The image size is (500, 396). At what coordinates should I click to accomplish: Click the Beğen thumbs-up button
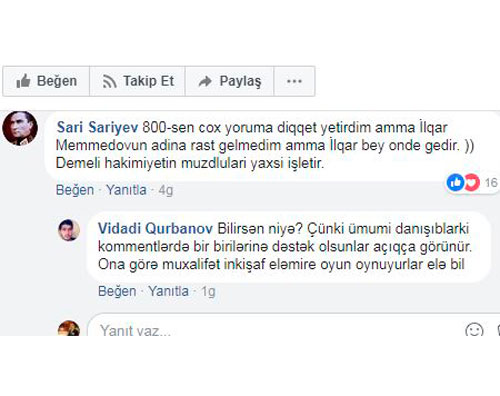46,81
